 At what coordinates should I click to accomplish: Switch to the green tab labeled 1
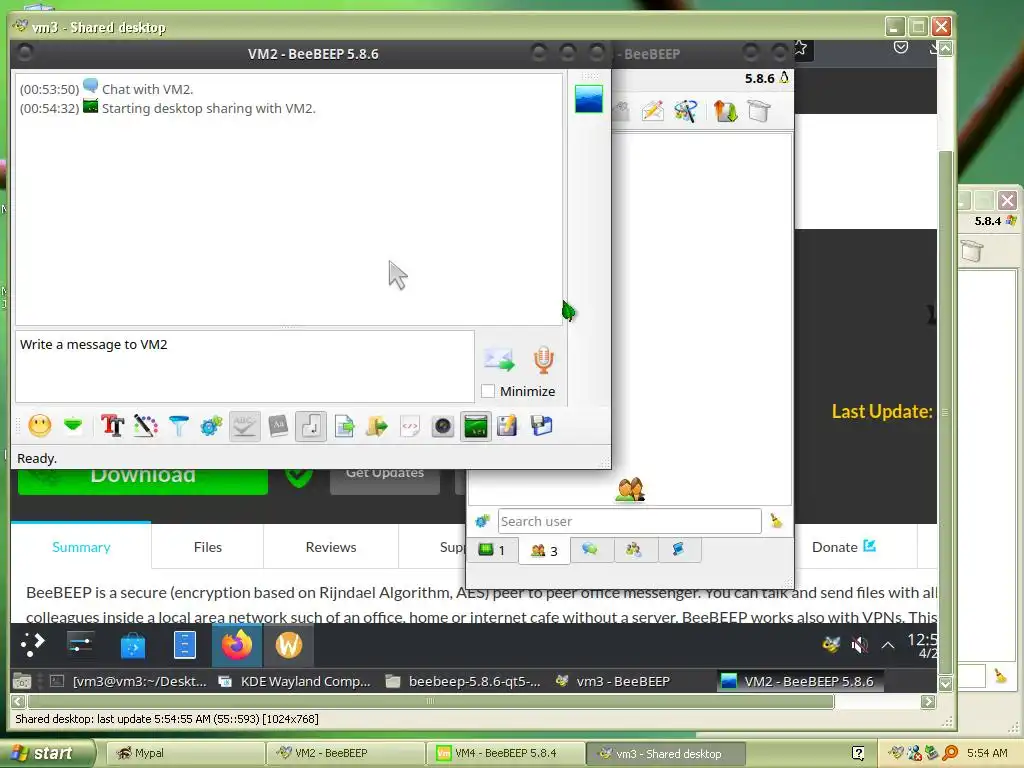(x=492, y=550)
